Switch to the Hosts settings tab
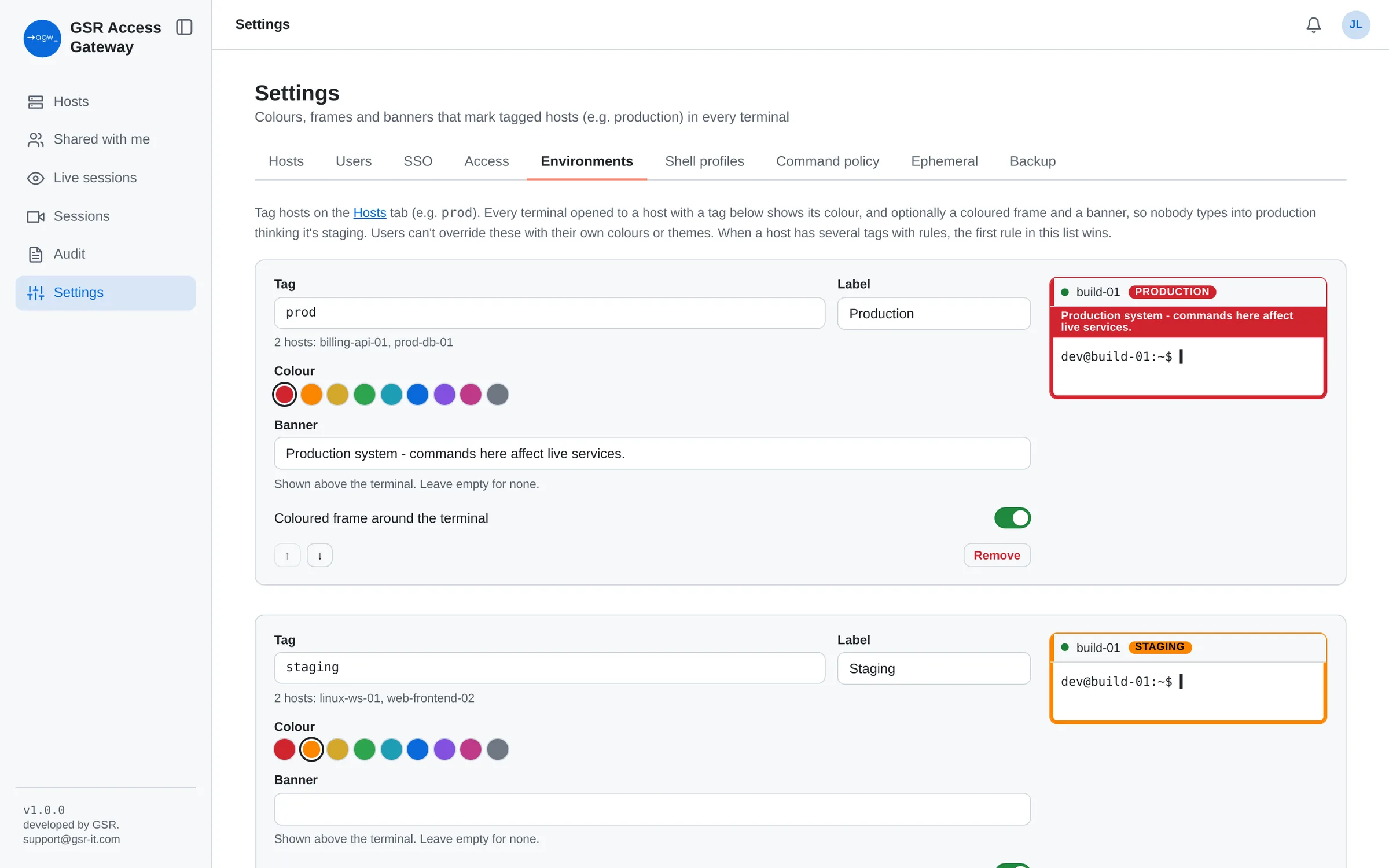Viewport: 1389px width, 868px height. pyautogui.click(x=286, y=161)
